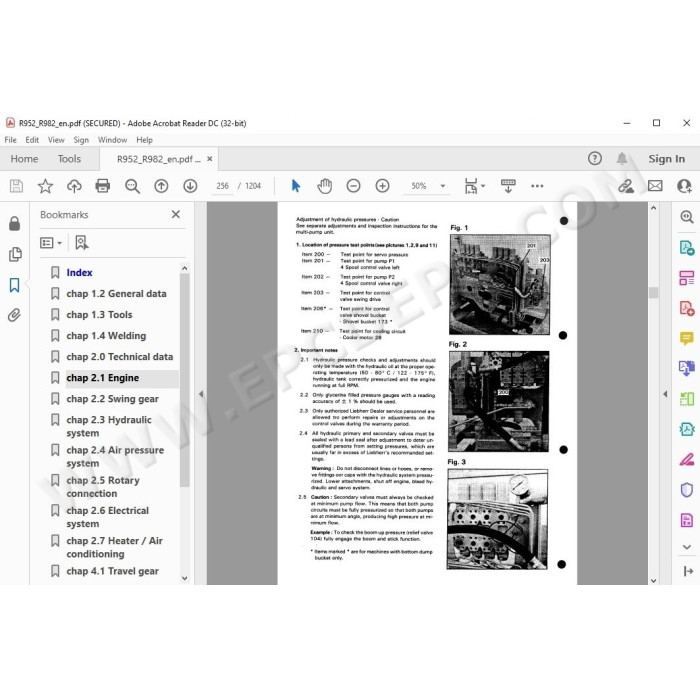Close the R952_R982_en.pdf tab
This screenshot has height=700, width=700.
click(x=209, y=158)
